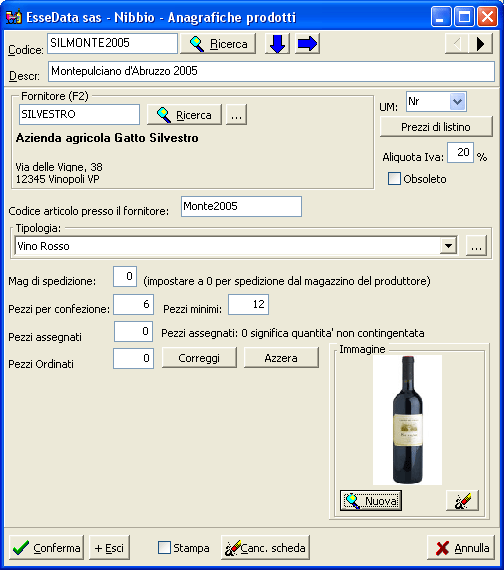Click Ricerca in the Fornitore group
The width and height of the screenshot is (504, 570).
(x=184, y=115)
